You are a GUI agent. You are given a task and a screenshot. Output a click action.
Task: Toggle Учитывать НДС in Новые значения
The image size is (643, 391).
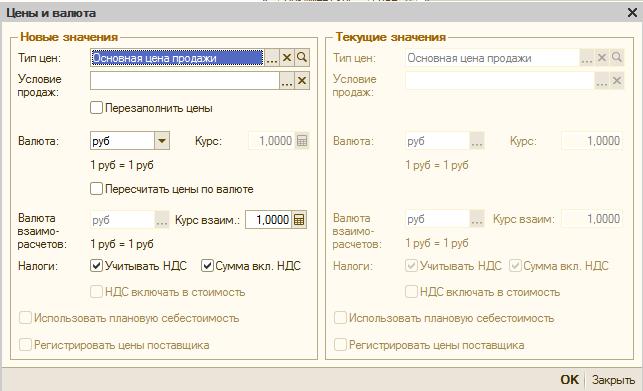point(96,266)
